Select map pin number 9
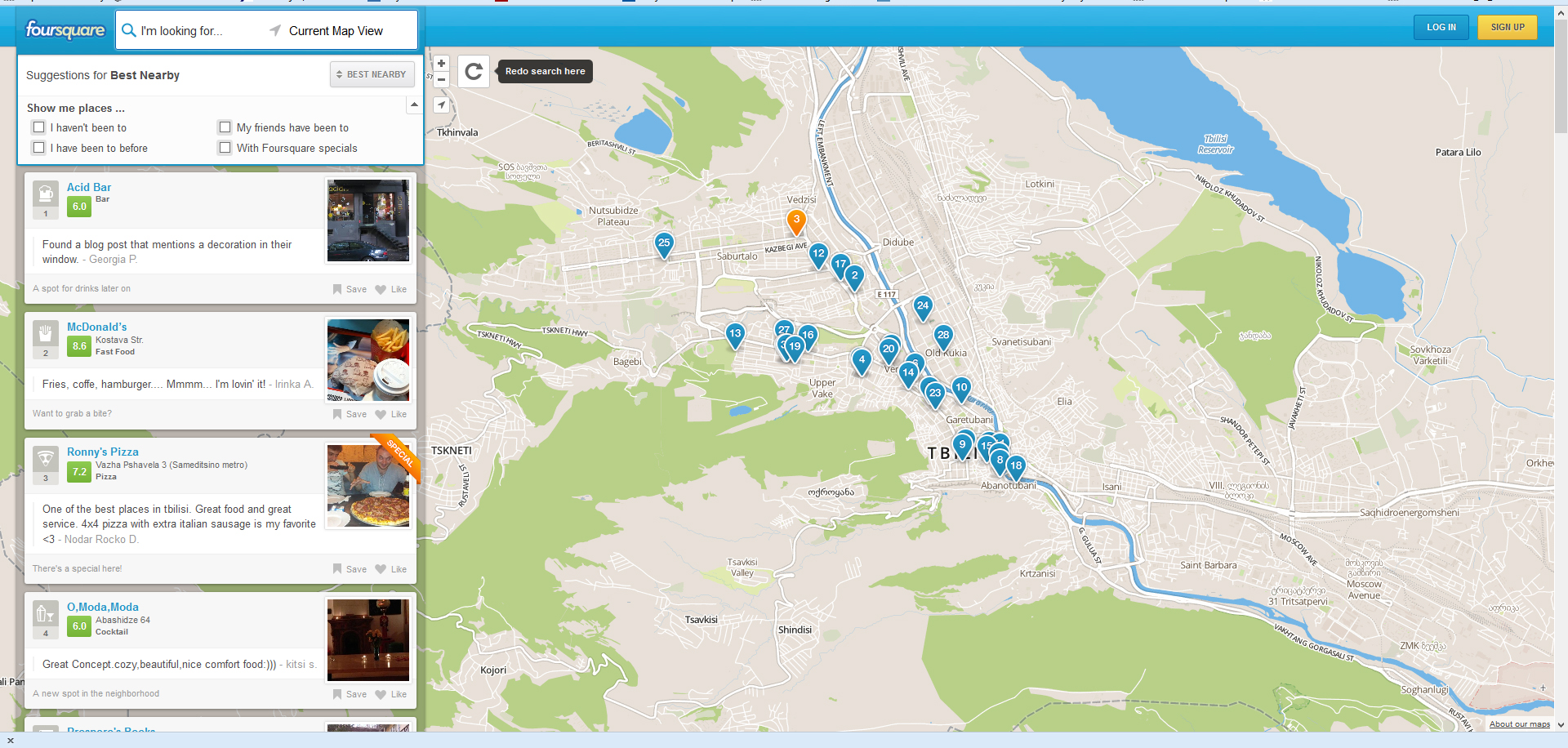This screenshot has width=1568, height=748. point(962,446)
